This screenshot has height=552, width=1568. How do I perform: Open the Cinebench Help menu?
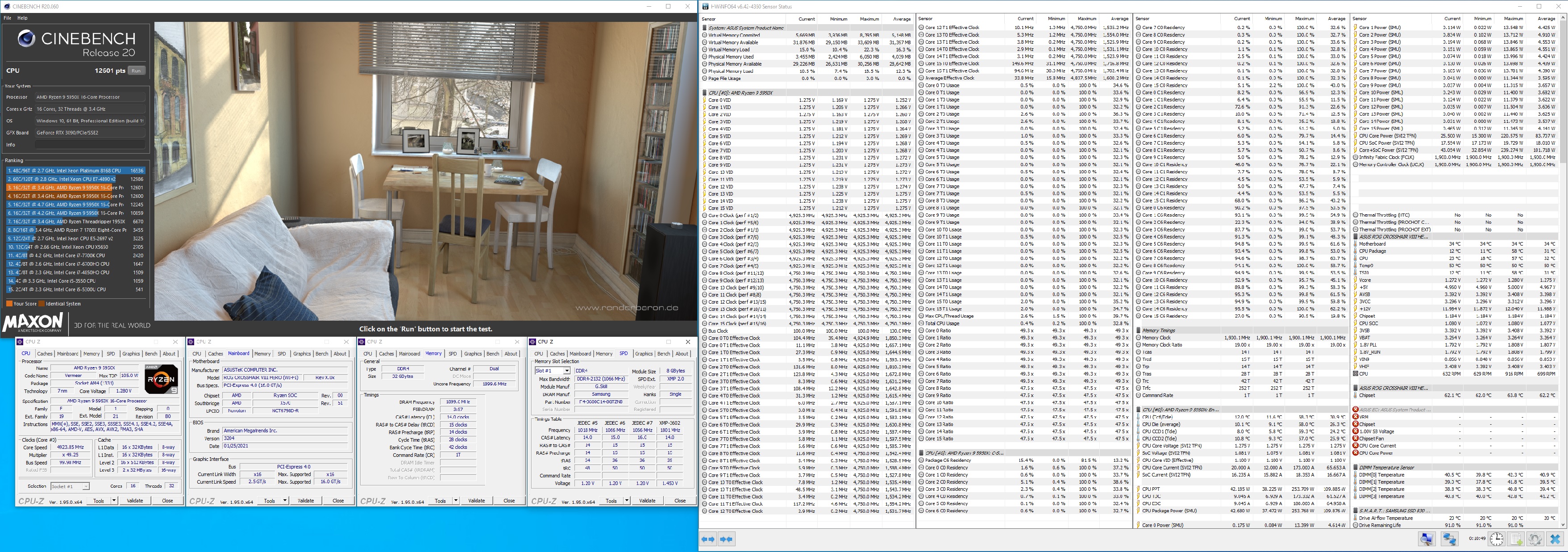[x=22, y=18]
